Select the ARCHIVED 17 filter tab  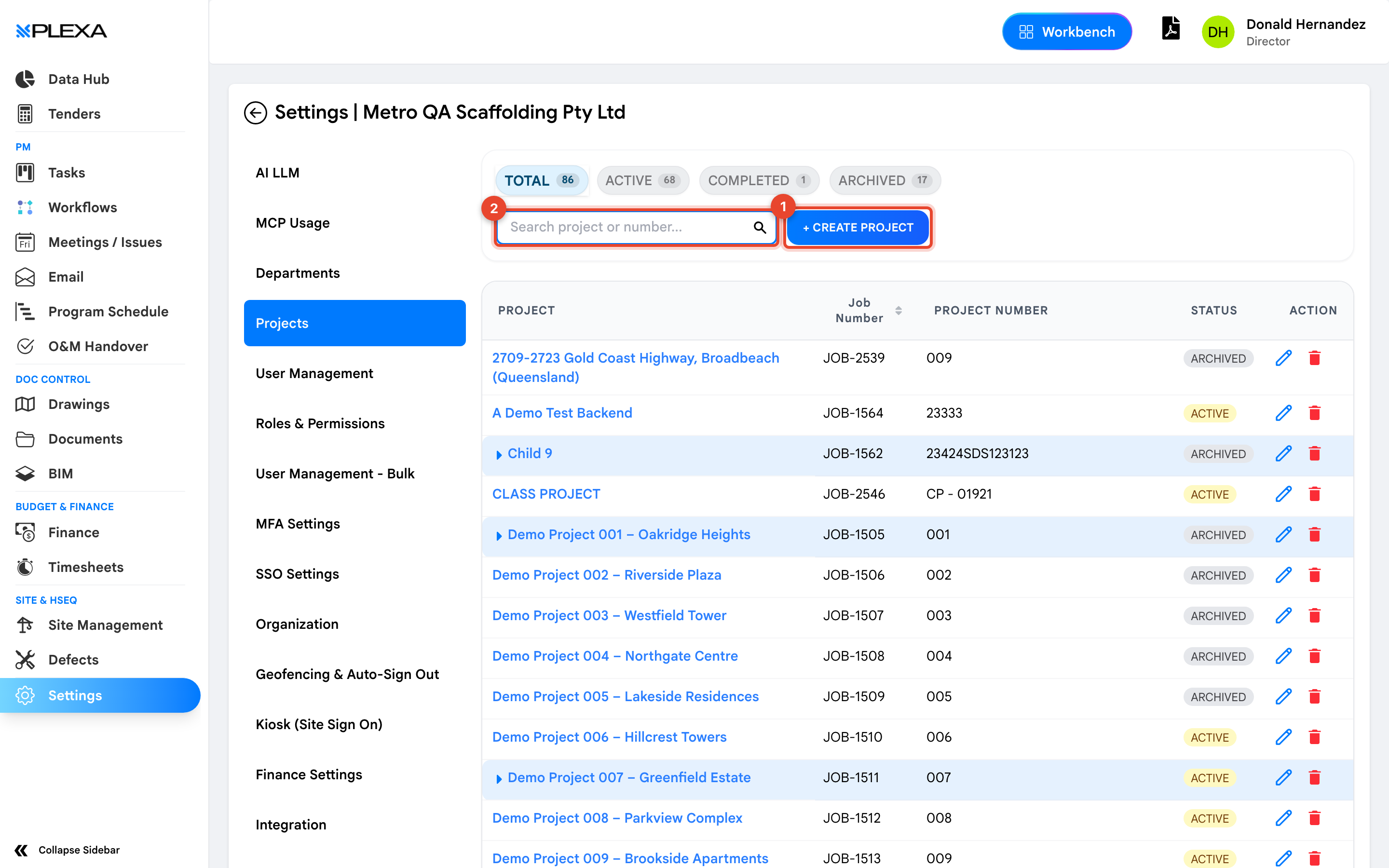[x=885, y=180]
